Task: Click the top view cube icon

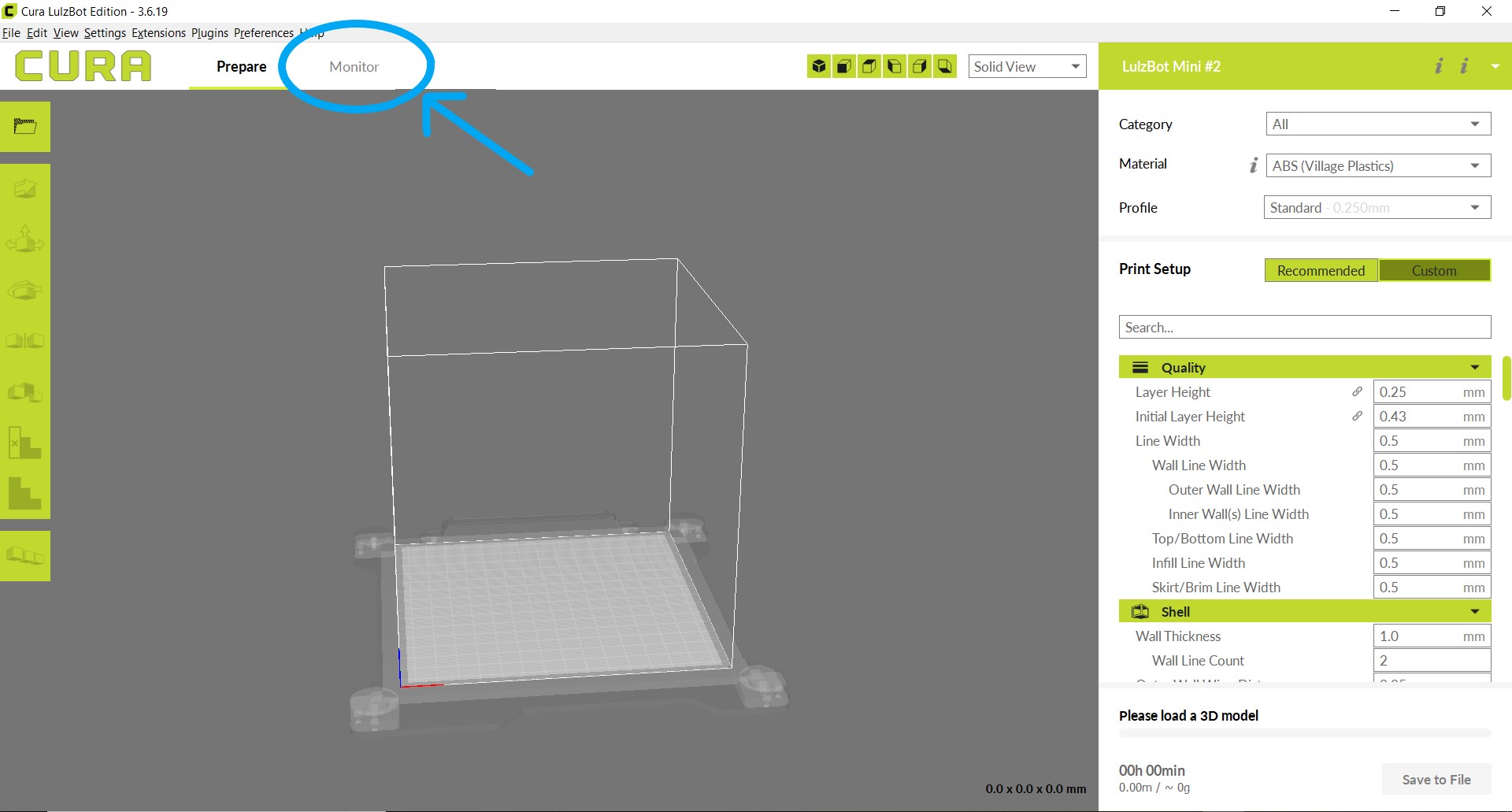Action: (x=869, y=66)
